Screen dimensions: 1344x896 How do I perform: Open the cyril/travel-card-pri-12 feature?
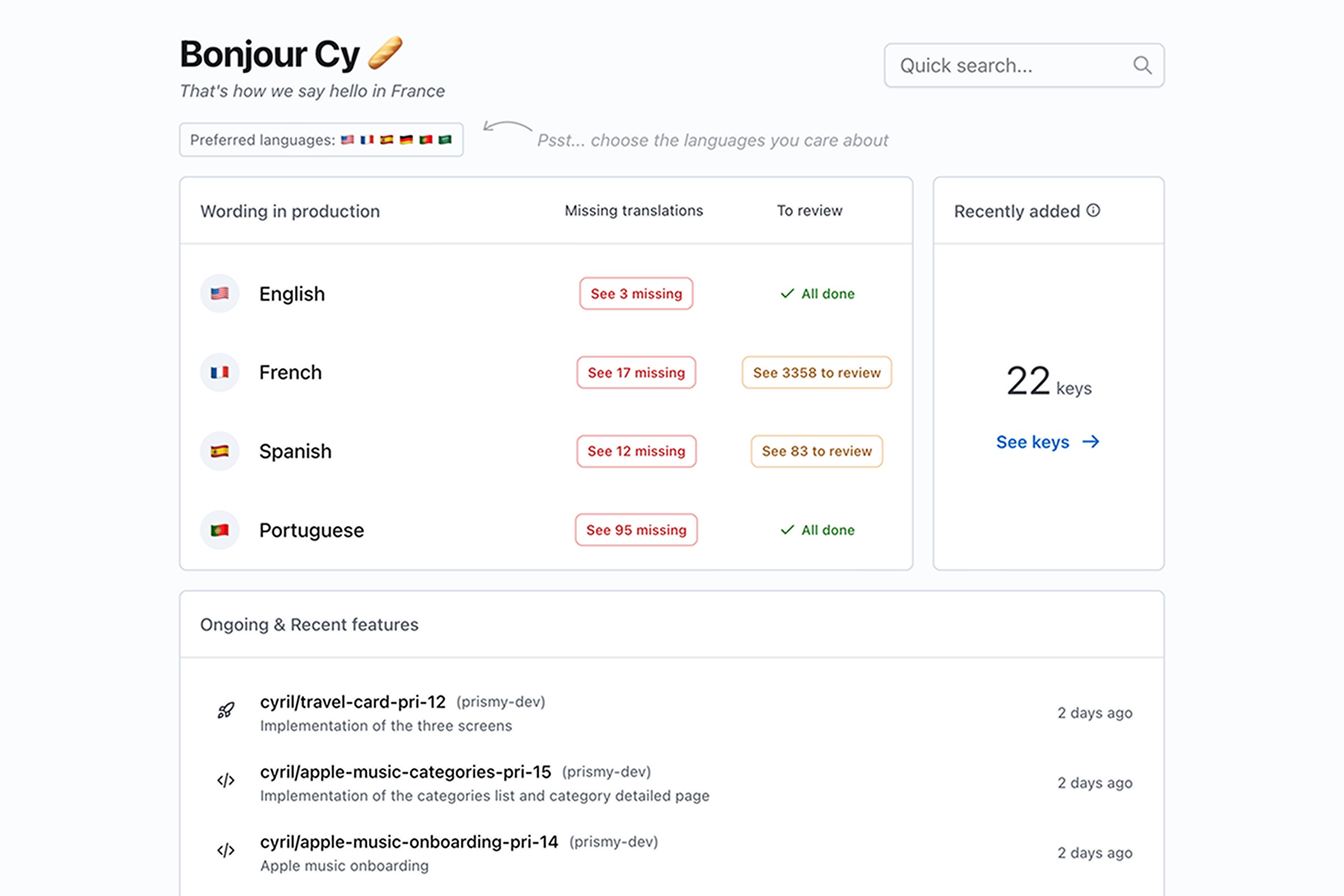[x=353, y=702]
